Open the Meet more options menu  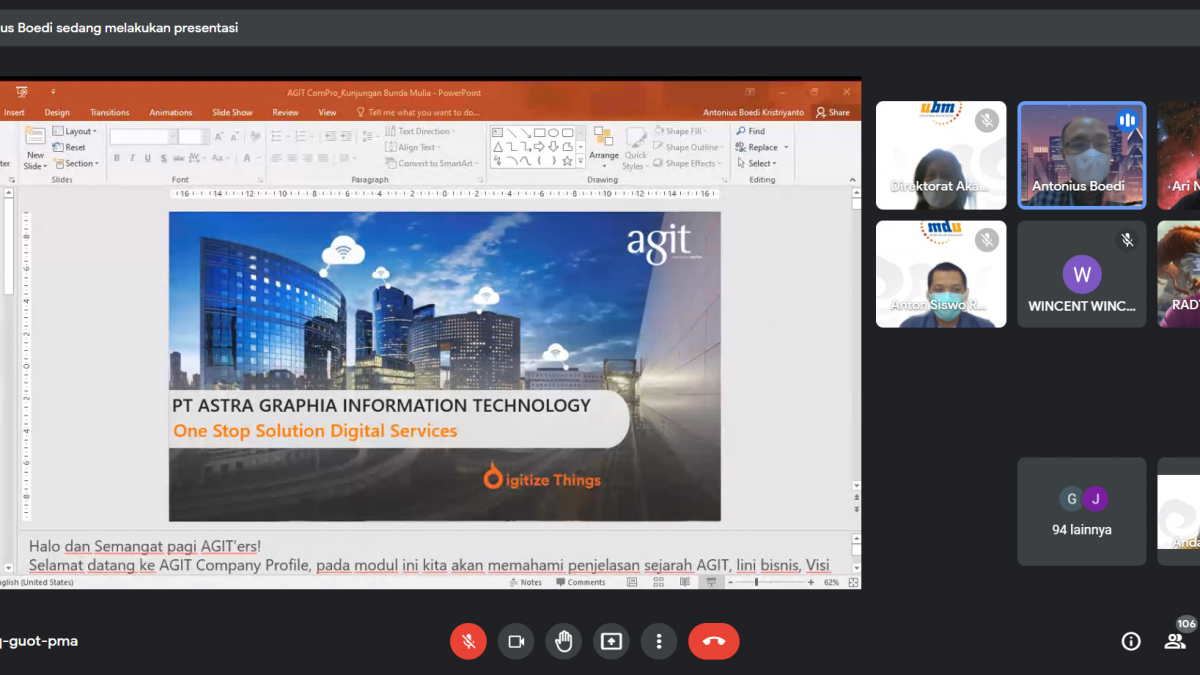tap(659, 641)
